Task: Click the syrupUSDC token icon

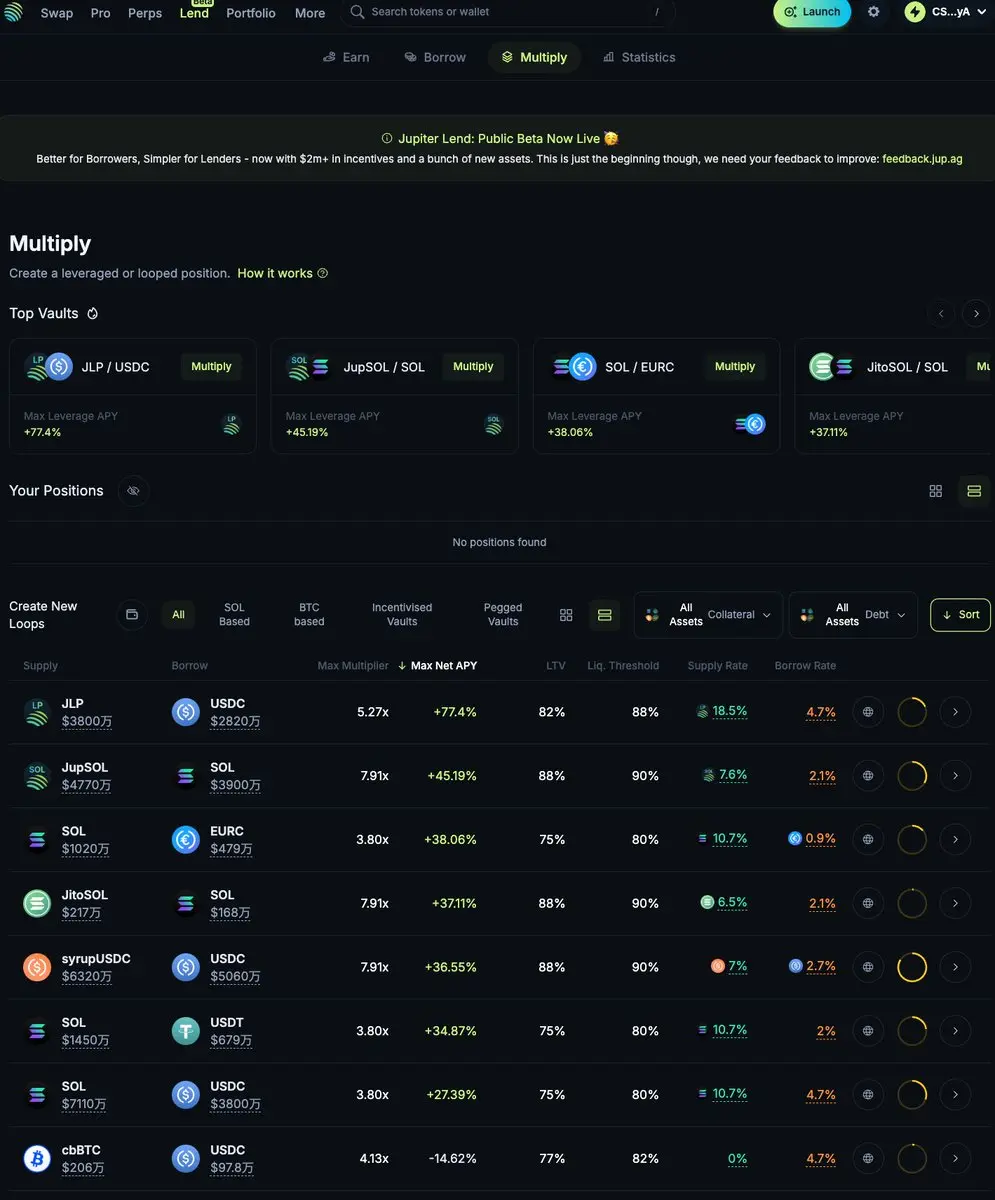Action: pyautogui.click(x=37, y=967)
